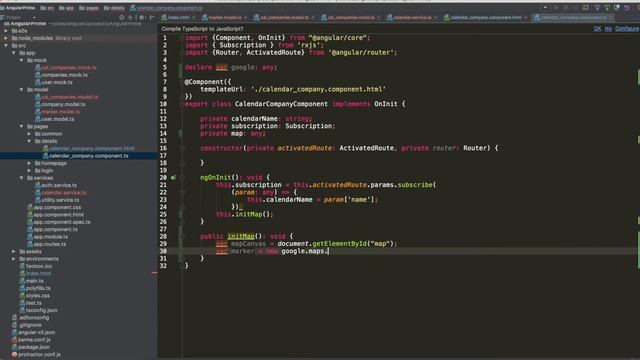Collapse the model folder
Viewport: 640px width, 360px height.
coord(22,89)
